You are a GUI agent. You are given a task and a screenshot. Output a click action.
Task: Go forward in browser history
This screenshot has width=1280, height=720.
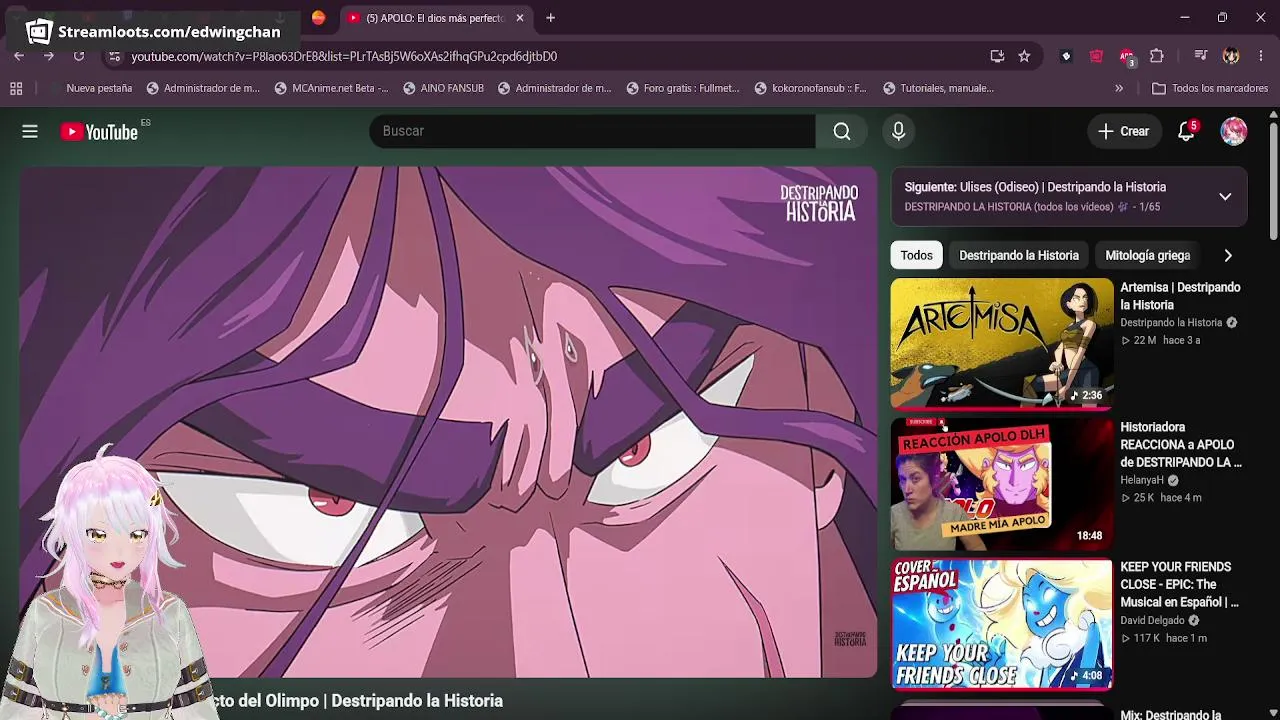pos(49,56)
